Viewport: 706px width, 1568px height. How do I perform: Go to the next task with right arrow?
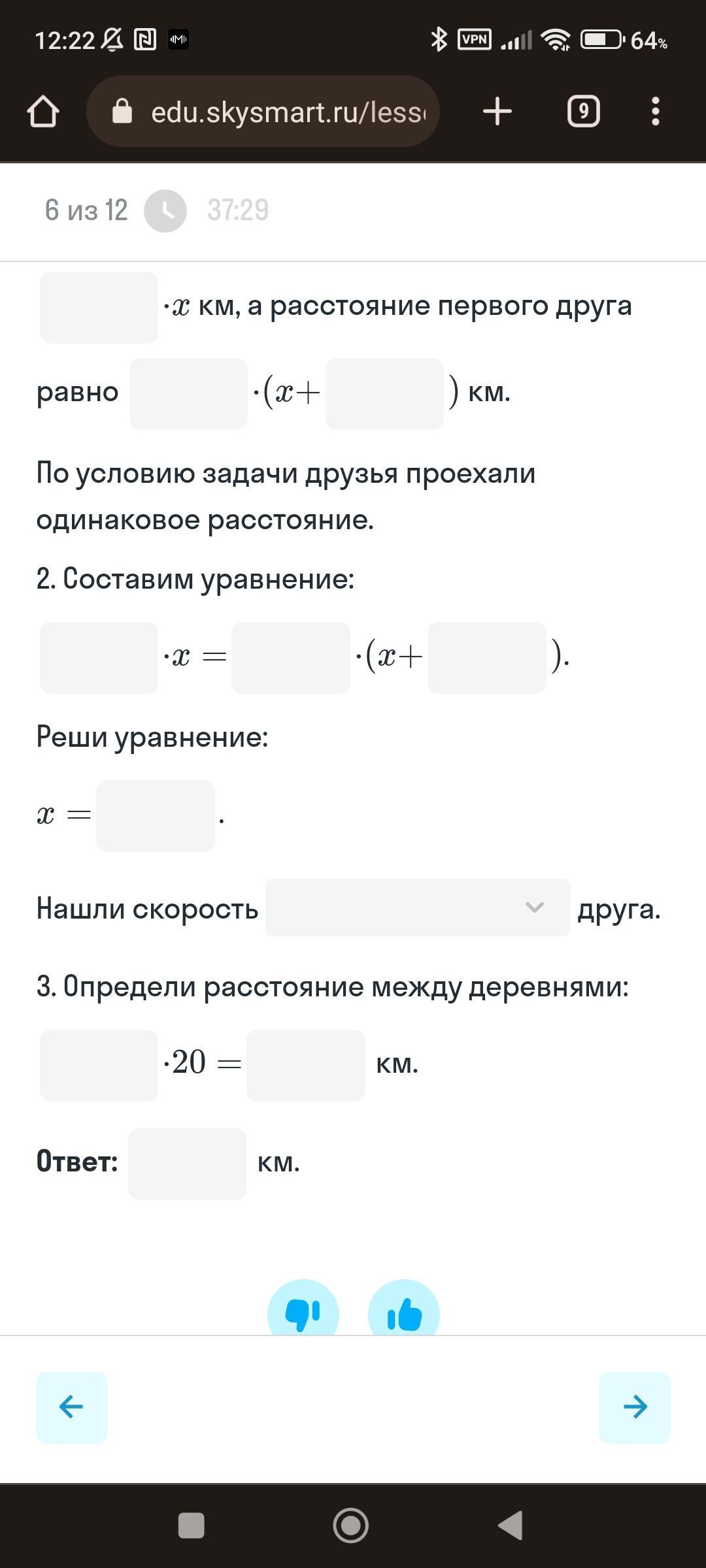(x=635, y=1407)
